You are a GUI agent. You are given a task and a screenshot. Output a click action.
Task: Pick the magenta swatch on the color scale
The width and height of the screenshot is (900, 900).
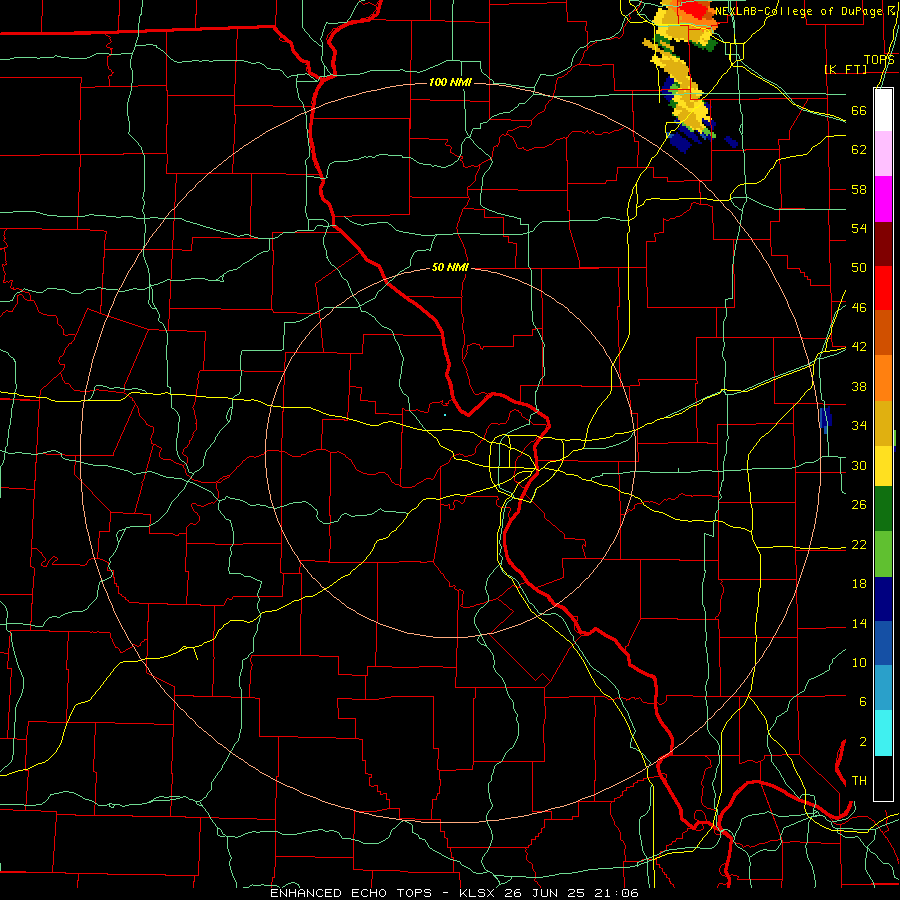pyautogui.click(x=883, y=199)
